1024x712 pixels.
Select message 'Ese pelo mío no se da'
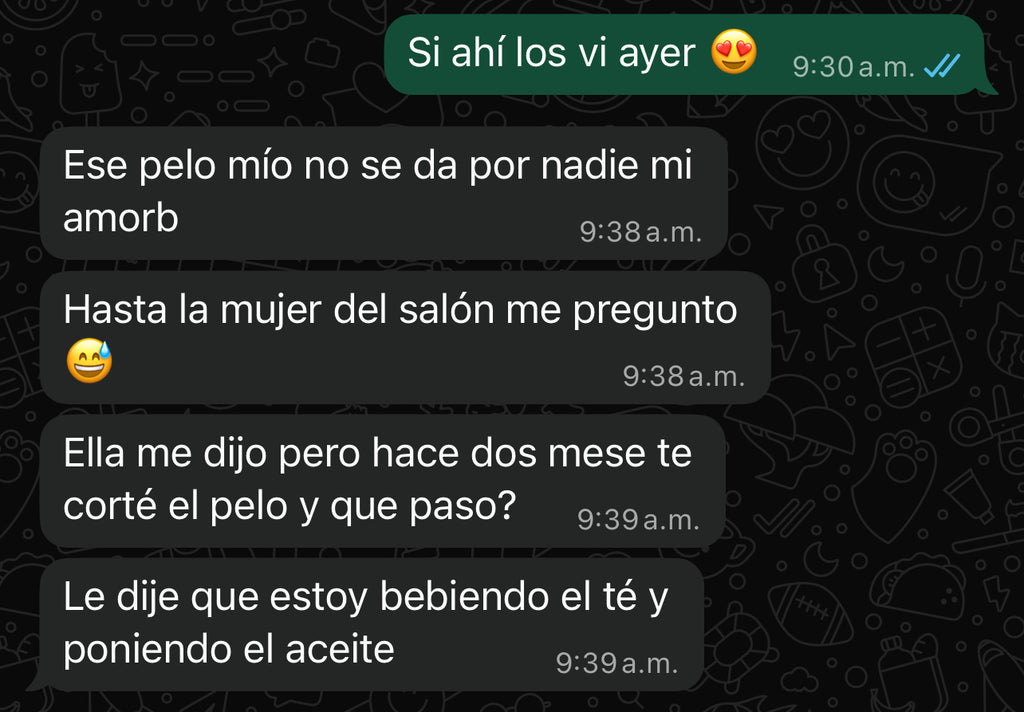point(384,193)
